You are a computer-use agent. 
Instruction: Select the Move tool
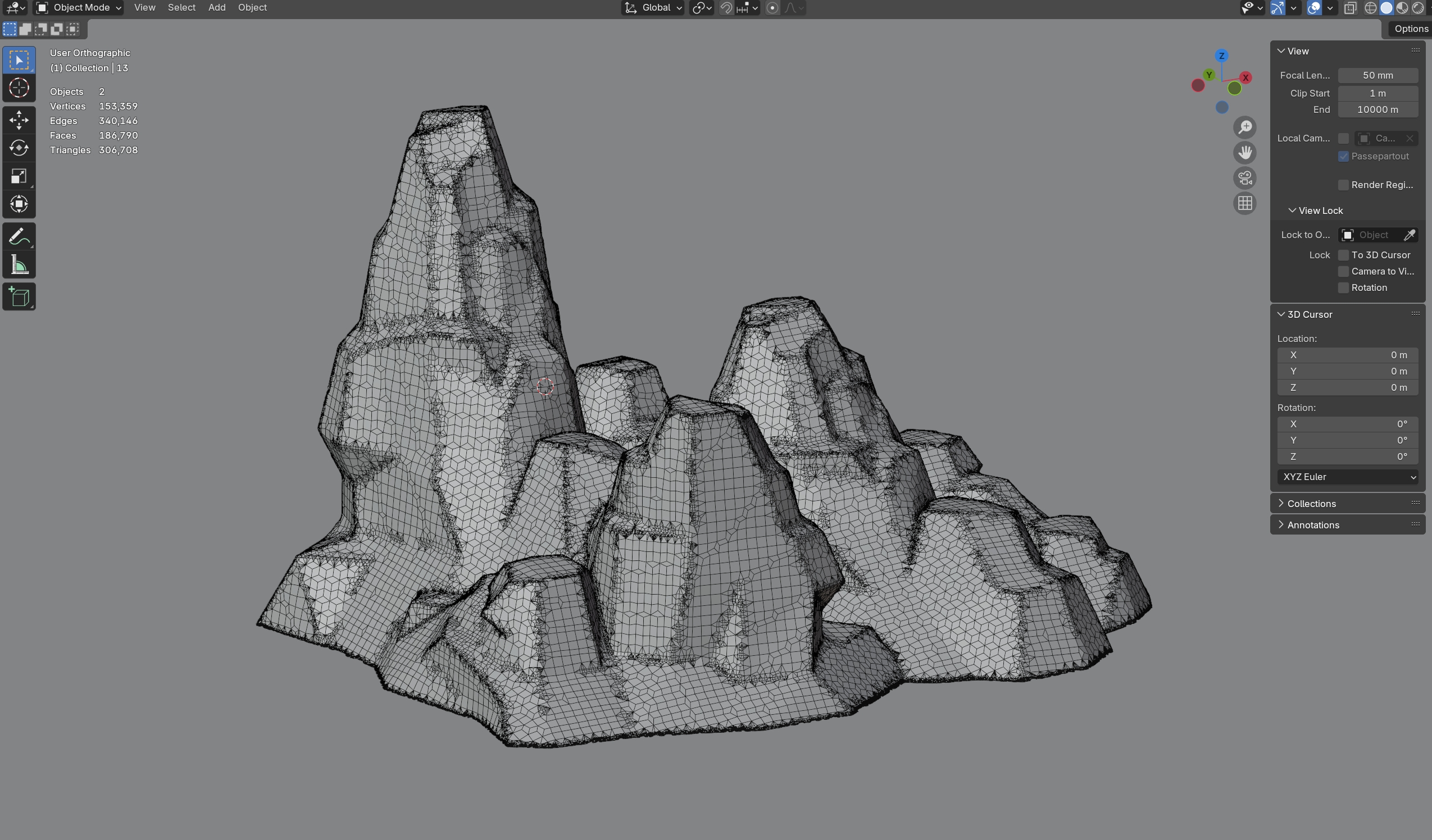[x=19, y=120]
